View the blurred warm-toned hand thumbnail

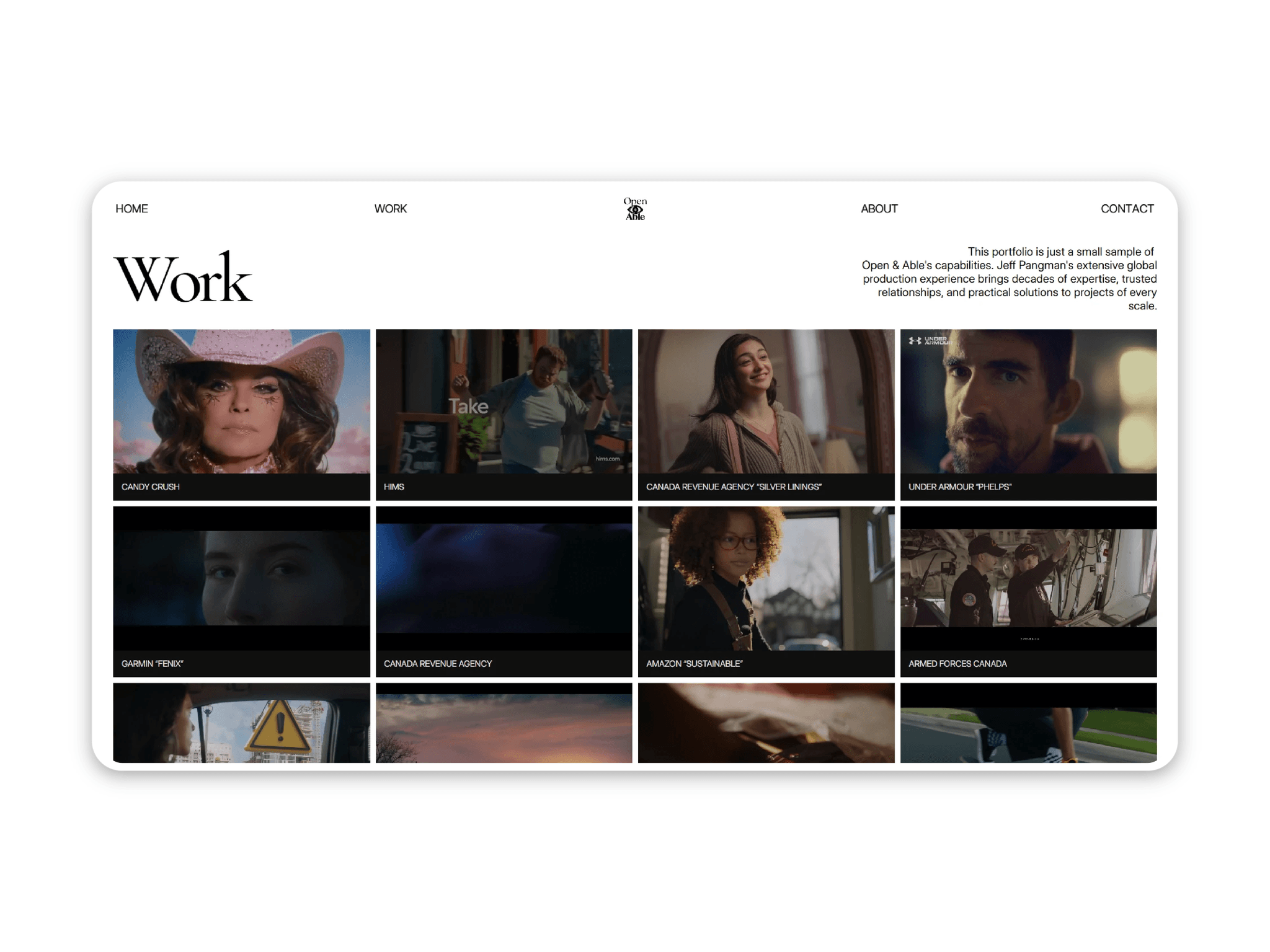[x=766, y=723]
